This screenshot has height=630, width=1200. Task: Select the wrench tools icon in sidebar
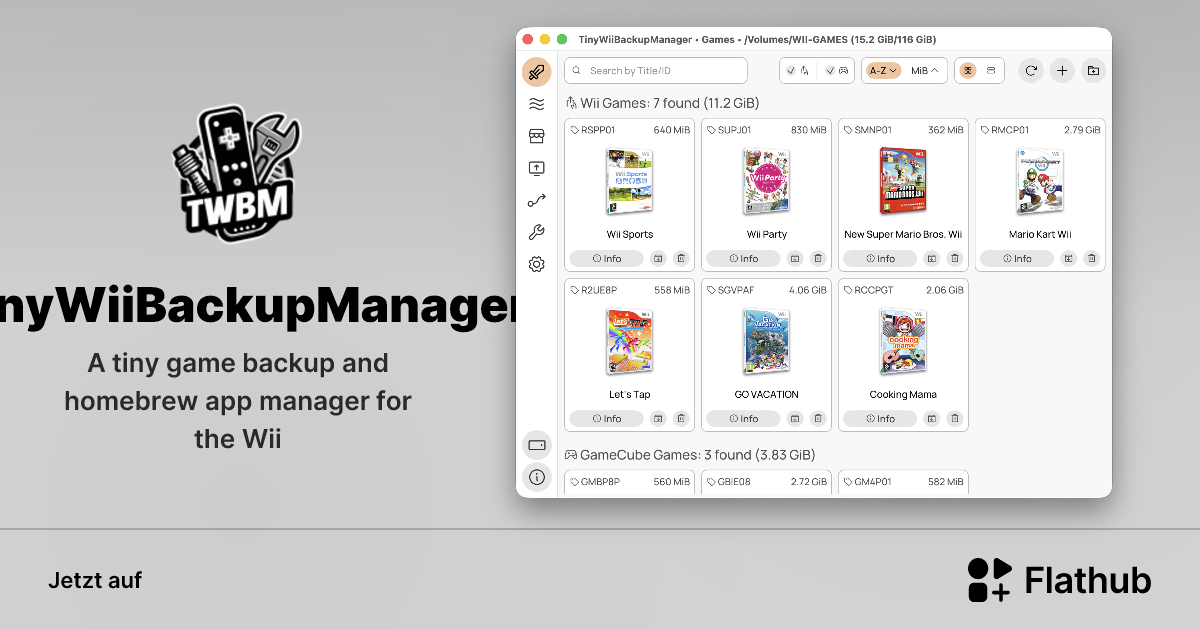coord(537,231)
